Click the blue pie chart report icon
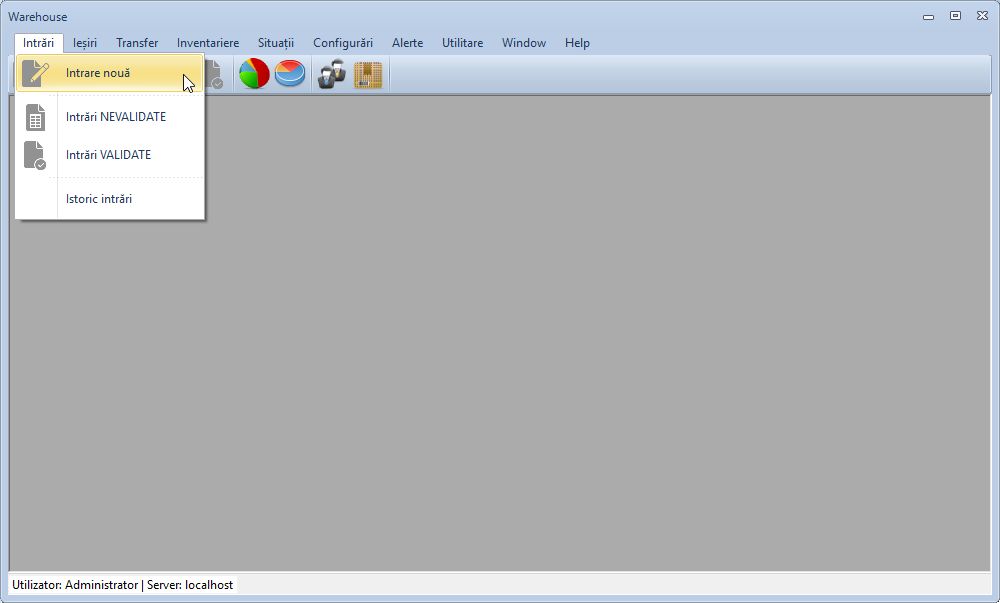The height and width of the screenshot is (603, 1000). [x=289, y=73]
